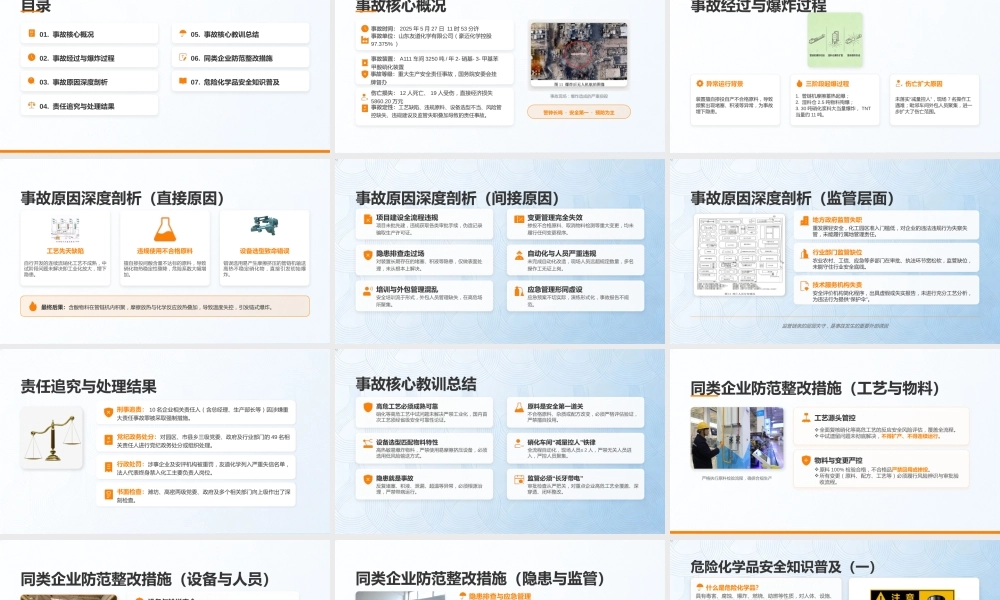
Task: Click the icon beside 书面检查
Action: [x=108, y=494]
